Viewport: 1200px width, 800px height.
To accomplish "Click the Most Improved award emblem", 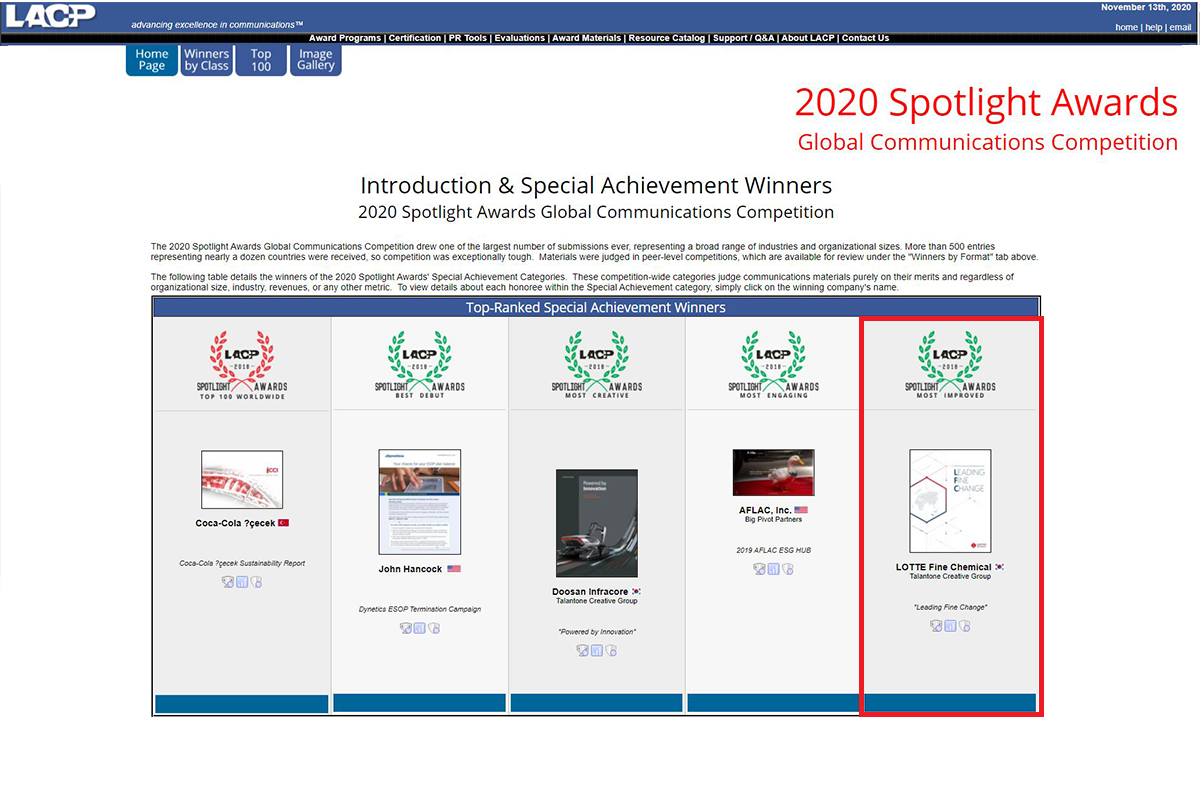I will (950, 365).
